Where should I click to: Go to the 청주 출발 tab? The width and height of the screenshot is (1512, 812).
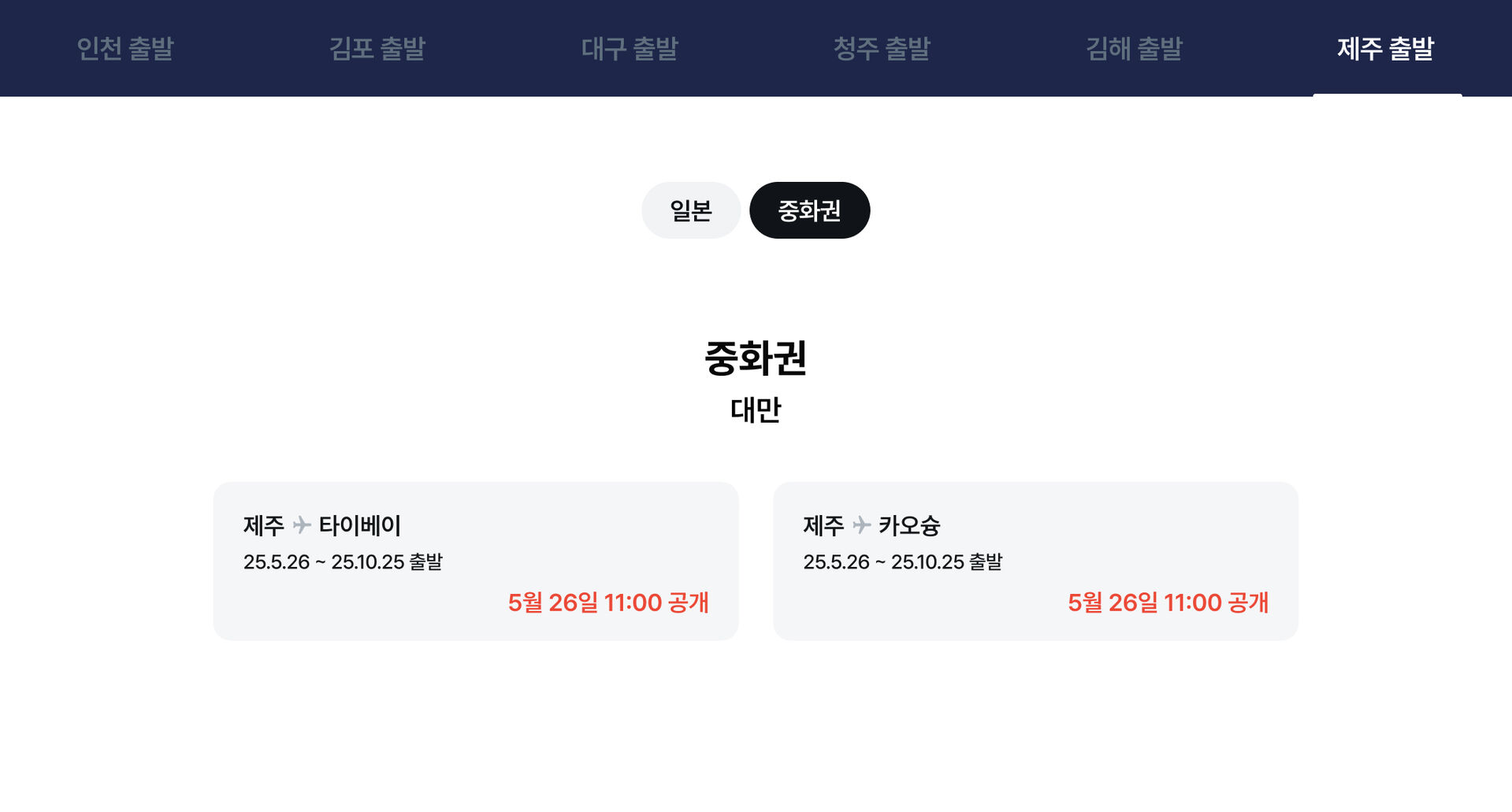click(882, 49)
